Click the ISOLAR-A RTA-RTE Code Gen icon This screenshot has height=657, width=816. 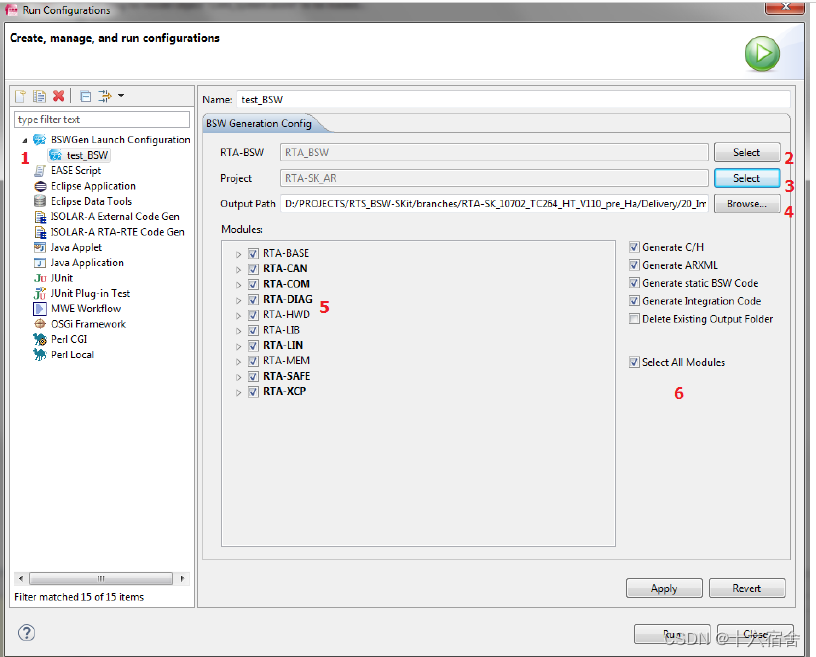(40, 232)
